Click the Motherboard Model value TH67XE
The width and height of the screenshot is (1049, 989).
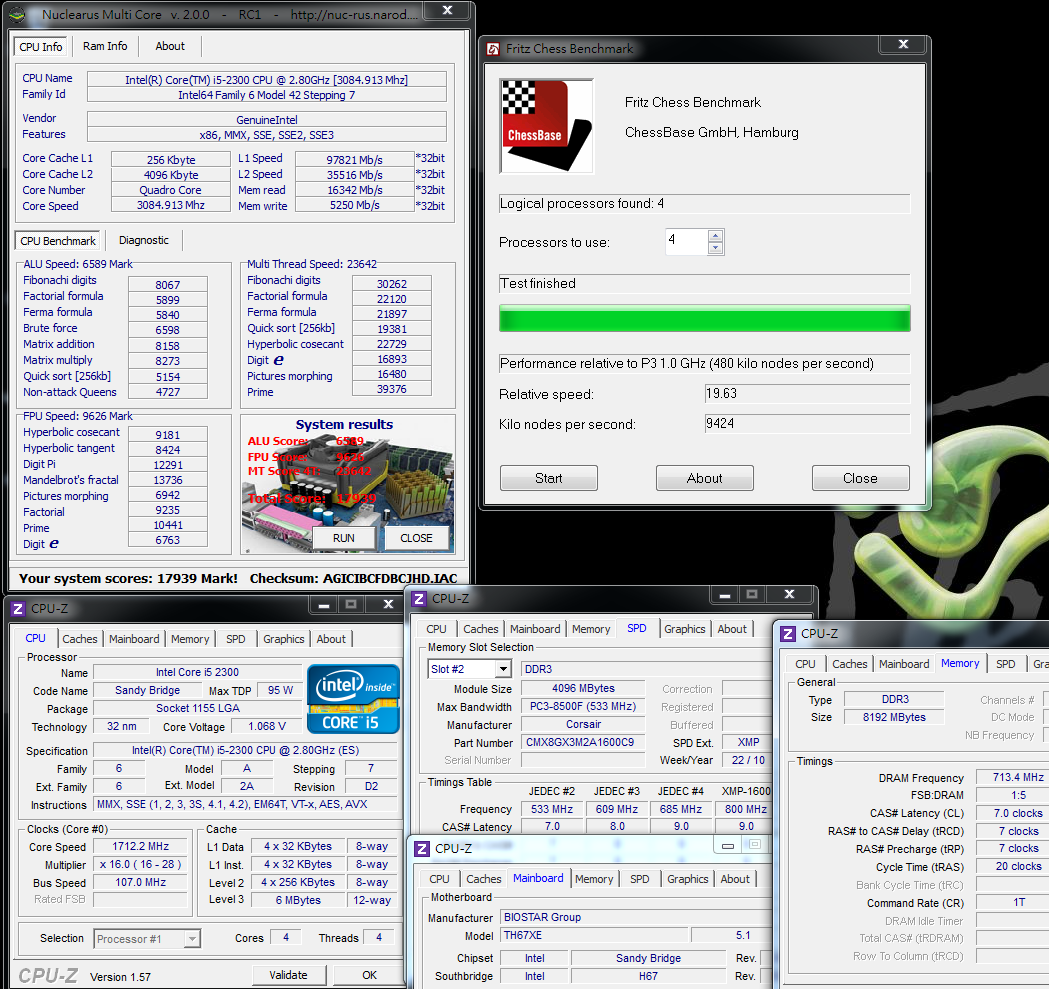click(595, 935)
